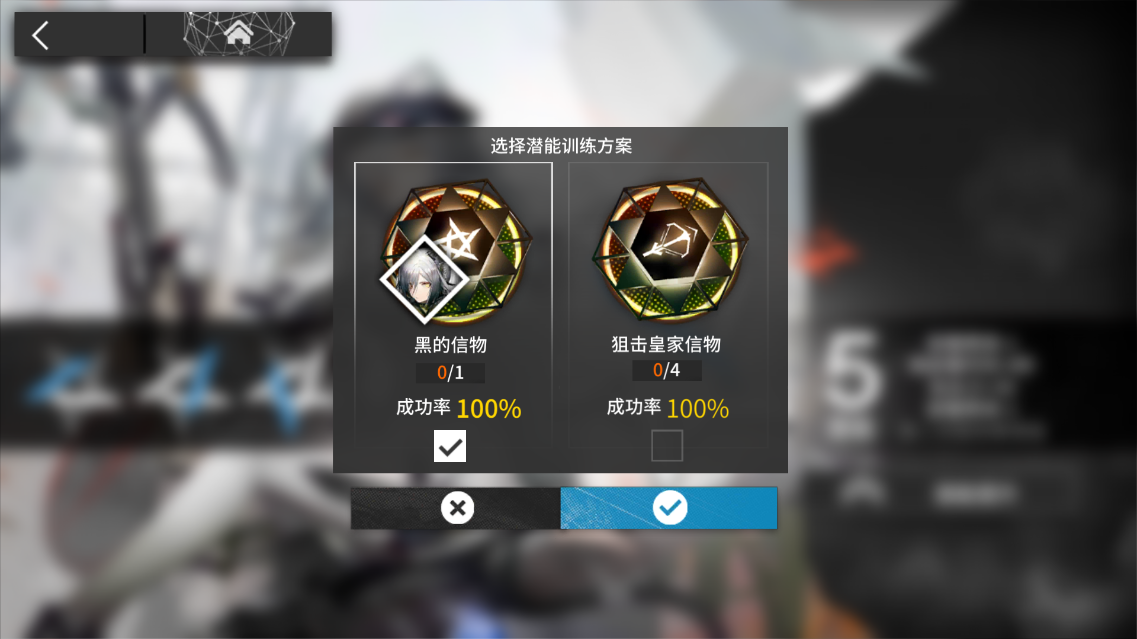Image resolution: width=1137 pixels, height=639 pixels.
Task: Click the white X circle icon
Action: [x=458, y=508]
